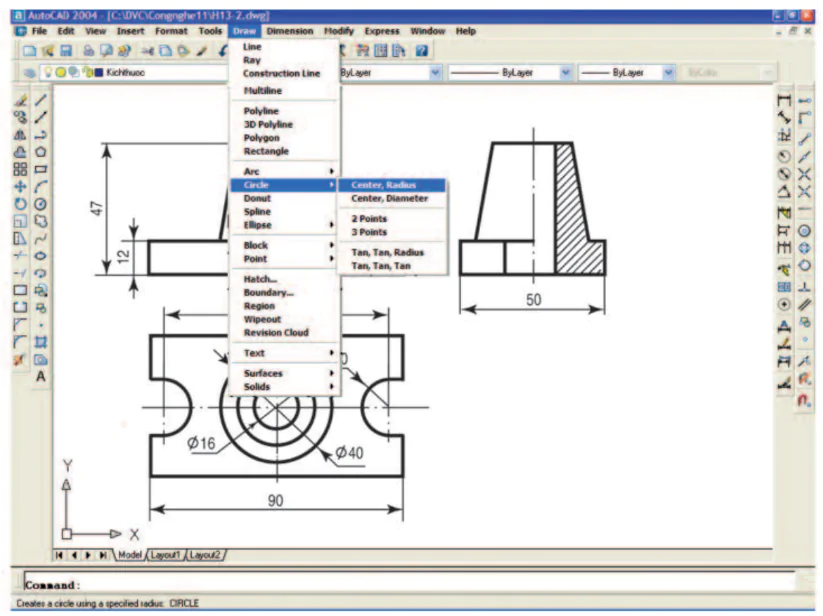Select the Mirror tool
823x616 pixels.
[x=20, y=134]
